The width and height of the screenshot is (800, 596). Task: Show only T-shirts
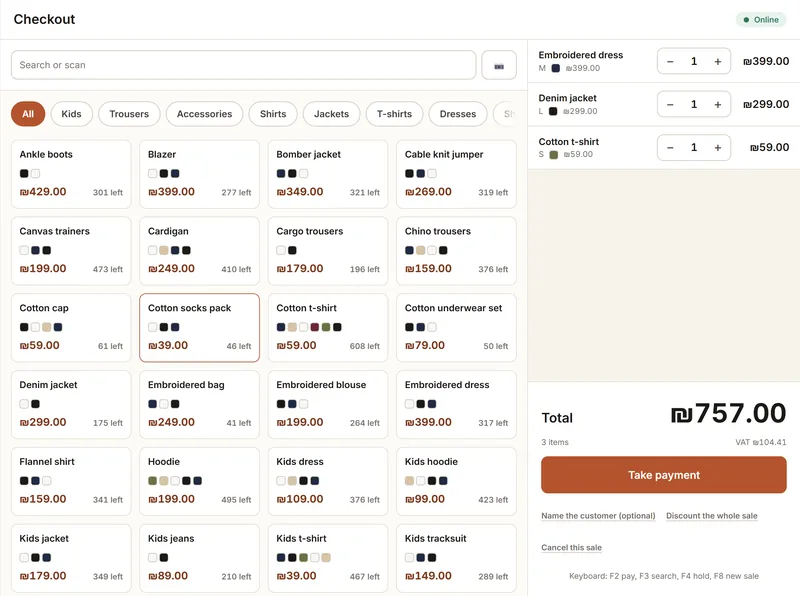click(x=394, y=114)
